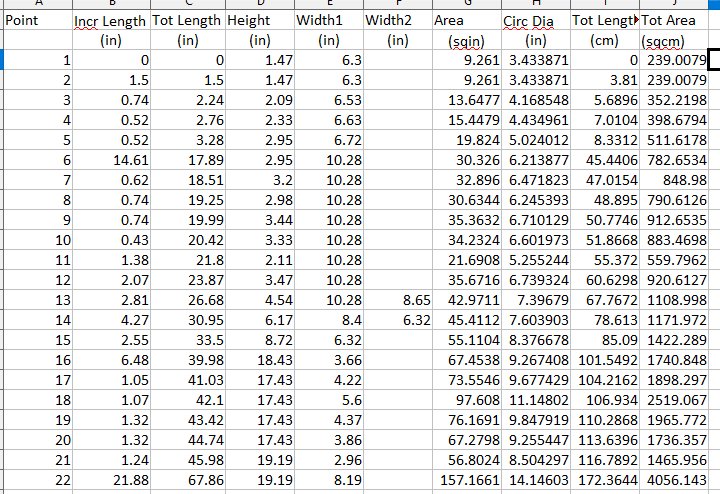Select Height cell 2.09
Viewport: 720px width, 494px height.
[x=260, y=100]
